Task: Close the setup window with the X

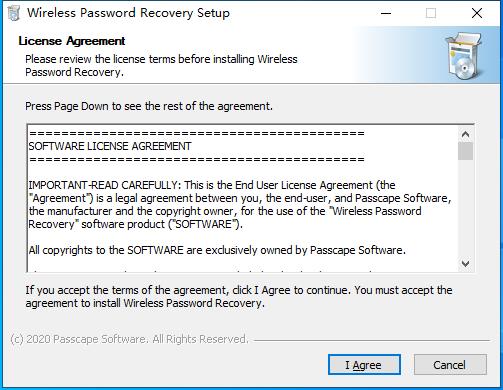Action: (477, 13)
